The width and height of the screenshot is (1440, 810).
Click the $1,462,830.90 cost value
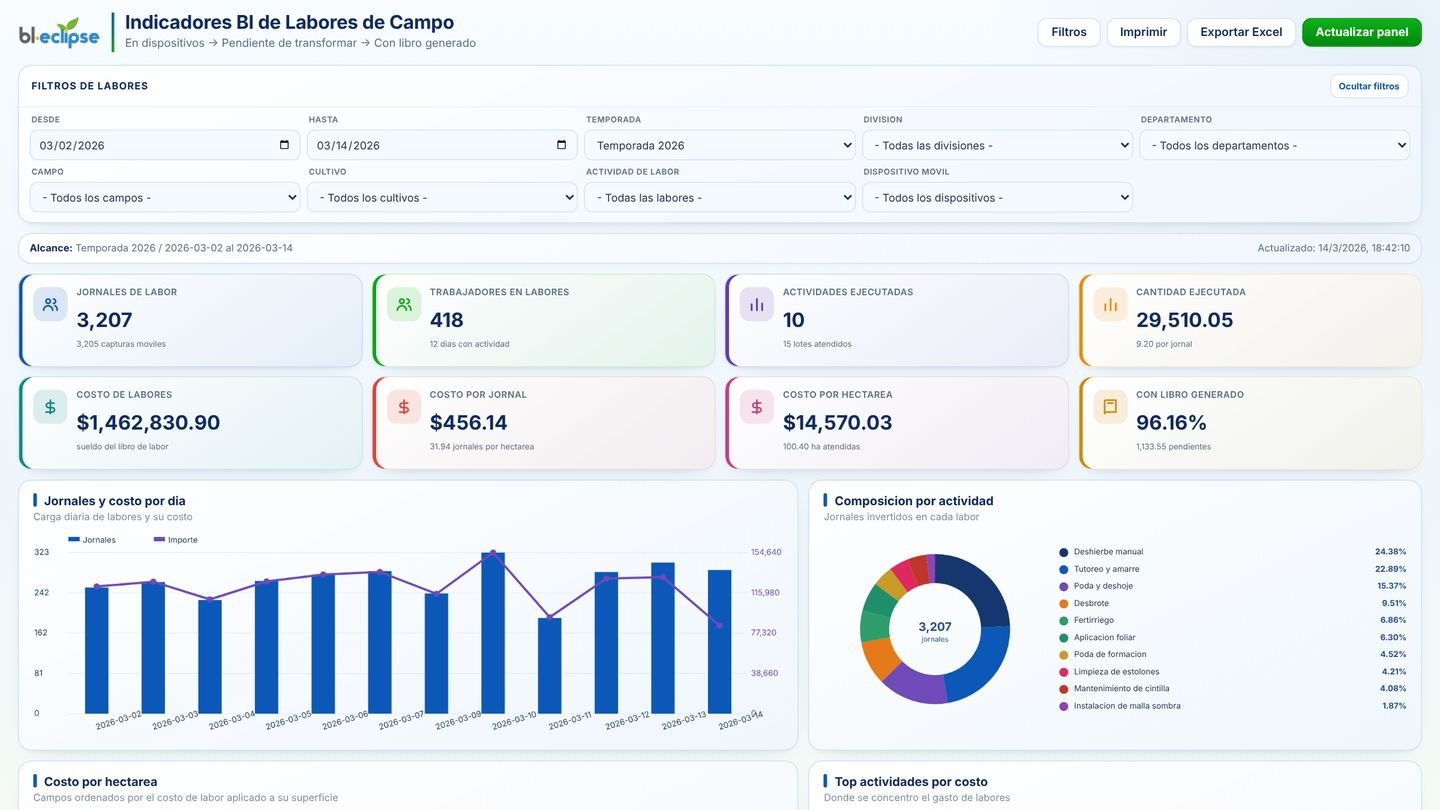[148, 422]
